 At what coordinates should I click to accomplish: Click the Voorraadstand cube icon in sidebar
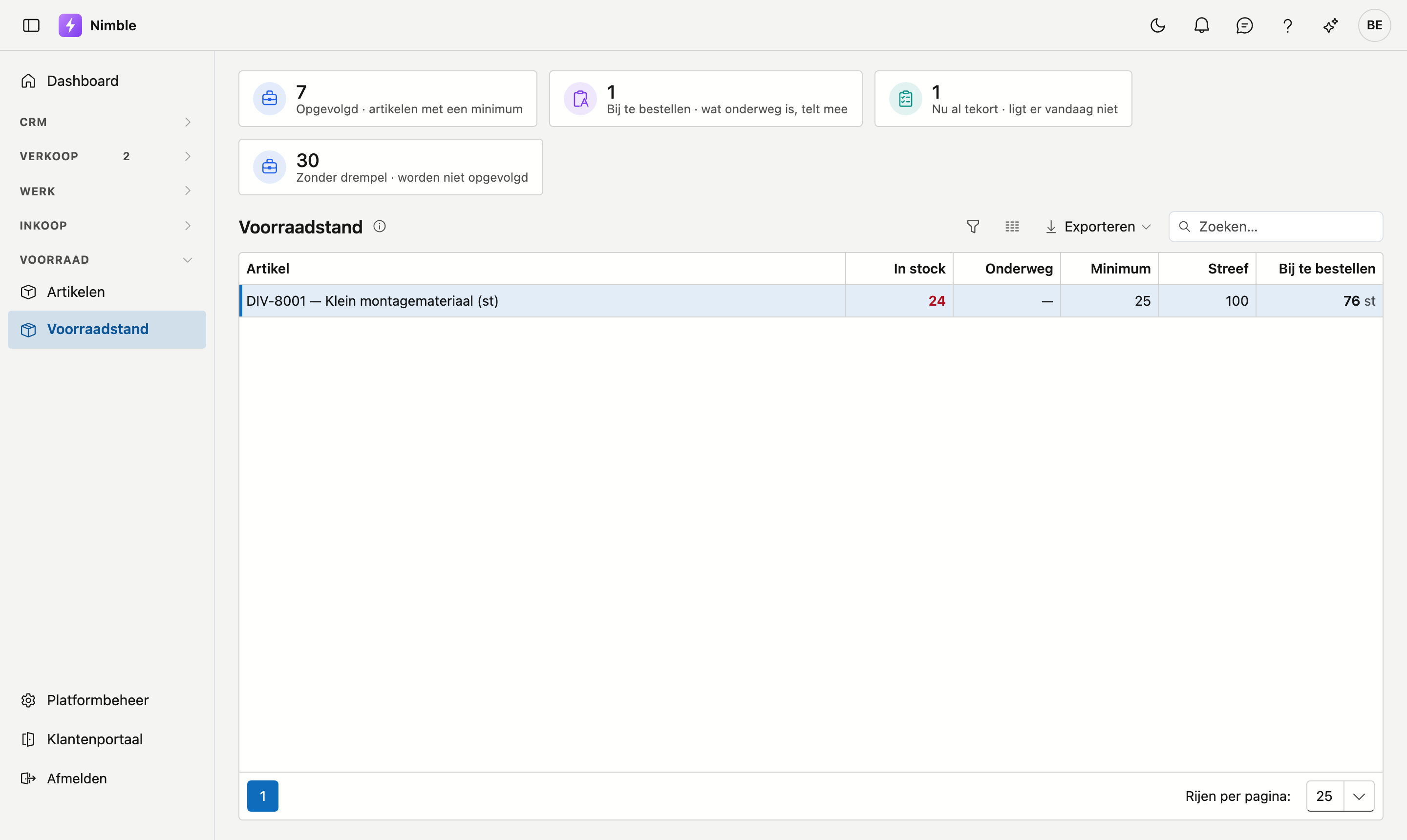(28, 330)
